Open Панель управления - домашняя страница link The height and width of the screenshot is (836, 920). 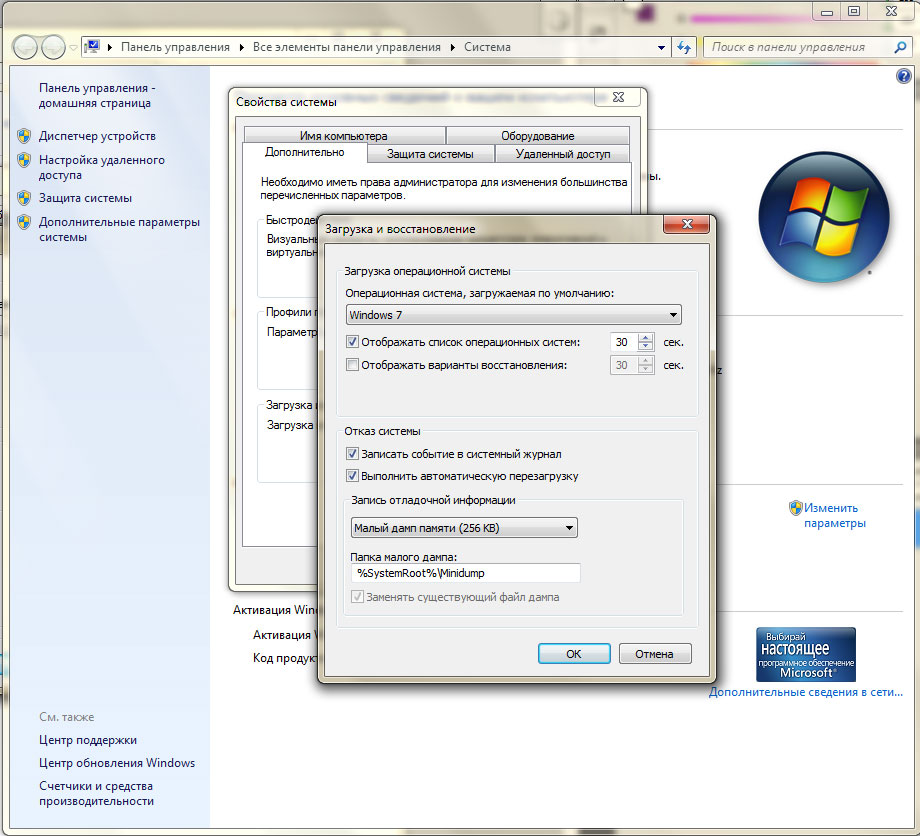coord(97,96)
